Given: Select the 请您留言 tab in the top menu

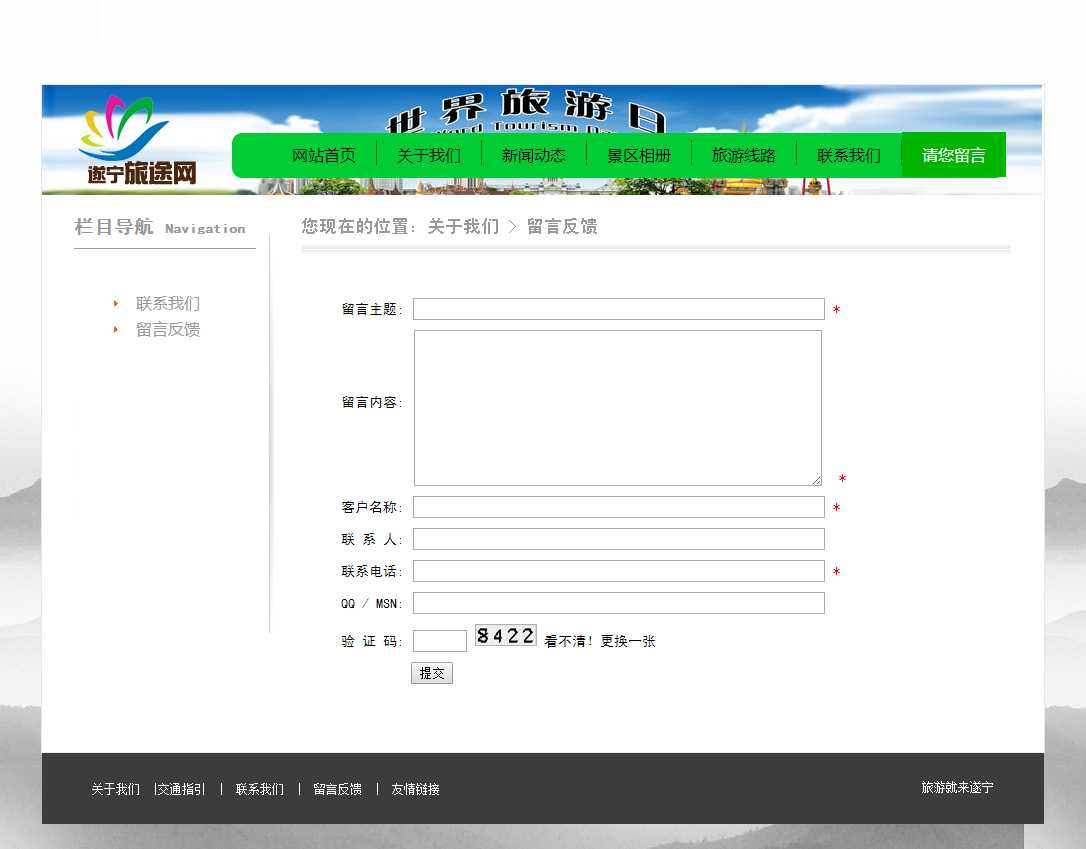Looking at the screenshot, I should click(953, 155).
